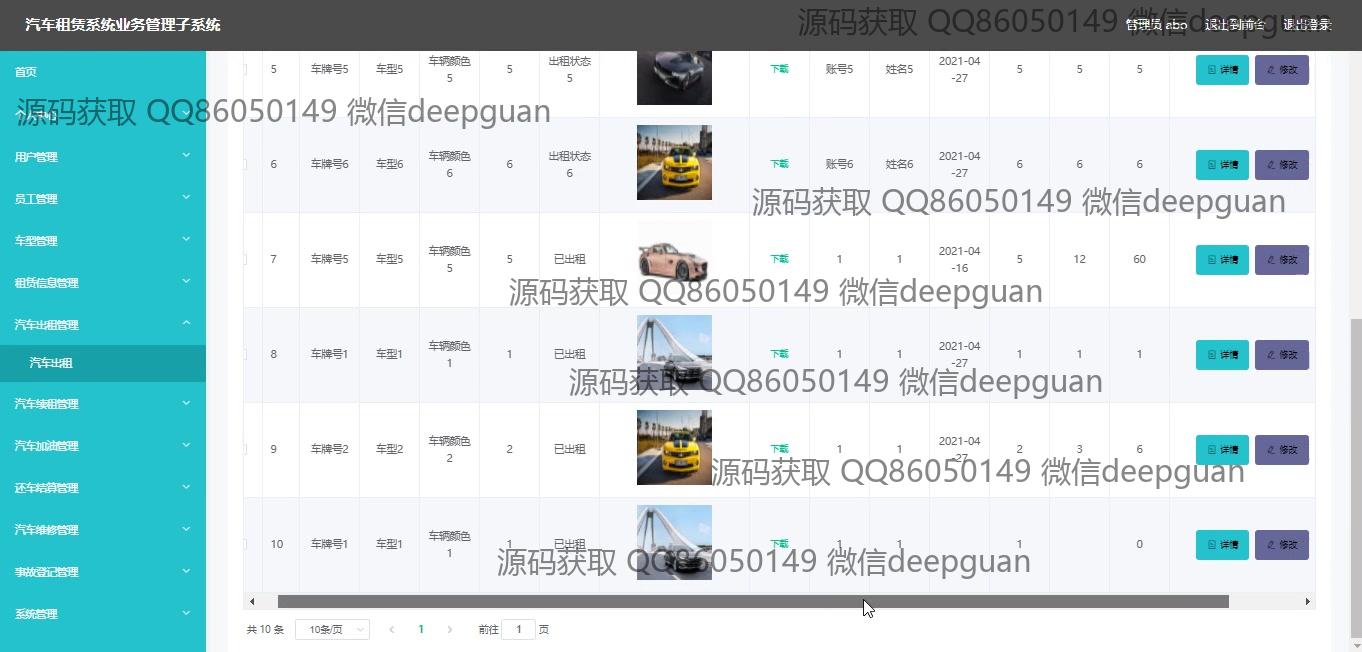Go to 首页 in the sidebar
1362x652 pixels.
pyautogui.click(x=26, y=72)
